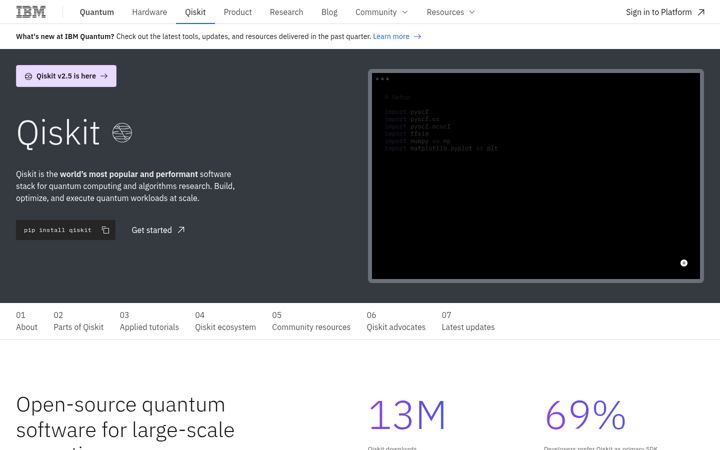This screenshot has height=450, width=720.
Task: Click the Qiskit logo emblem beside the title
Action: point(122,133)
